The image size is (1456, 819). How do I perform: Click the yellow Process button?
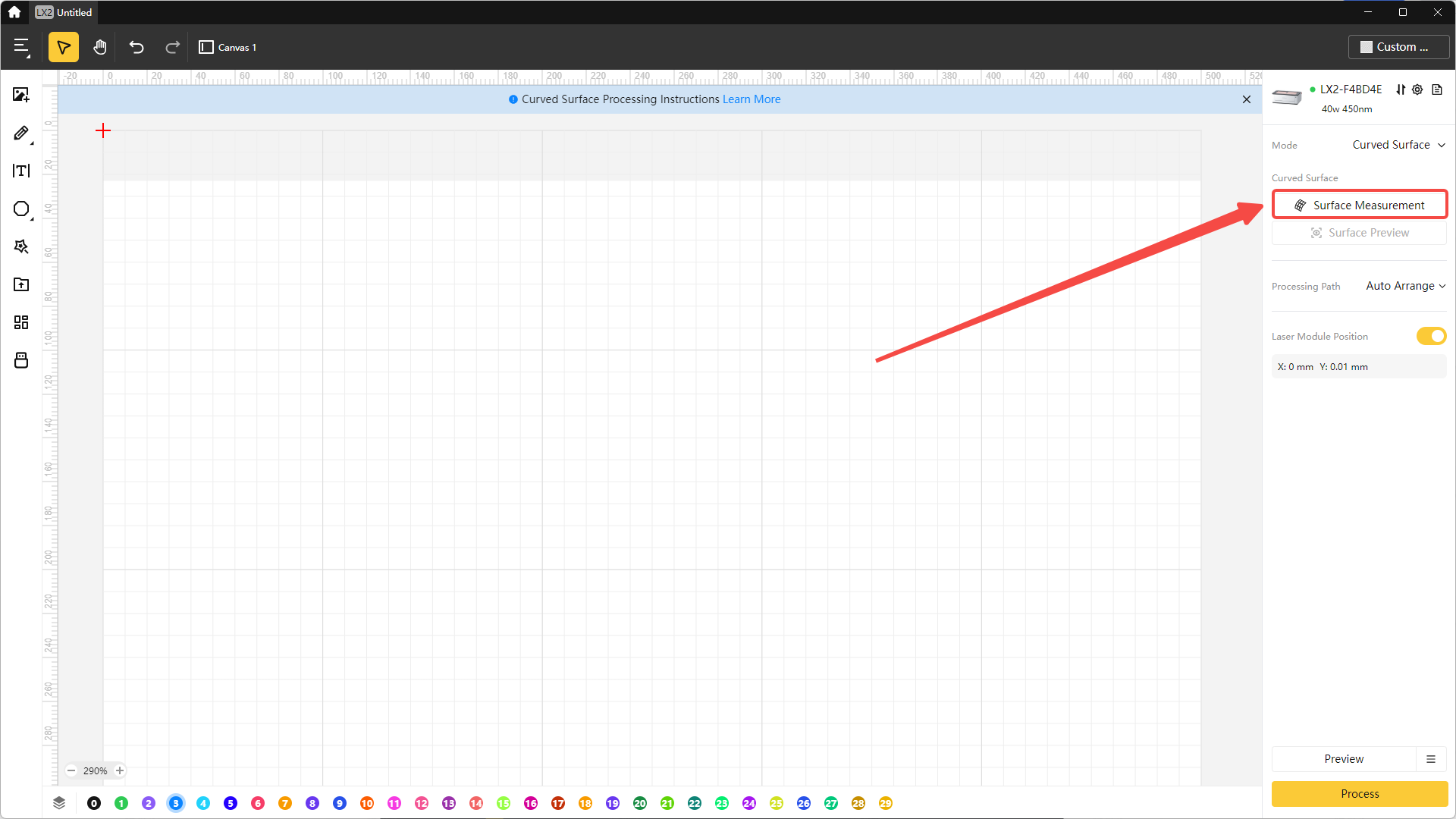1359,793
